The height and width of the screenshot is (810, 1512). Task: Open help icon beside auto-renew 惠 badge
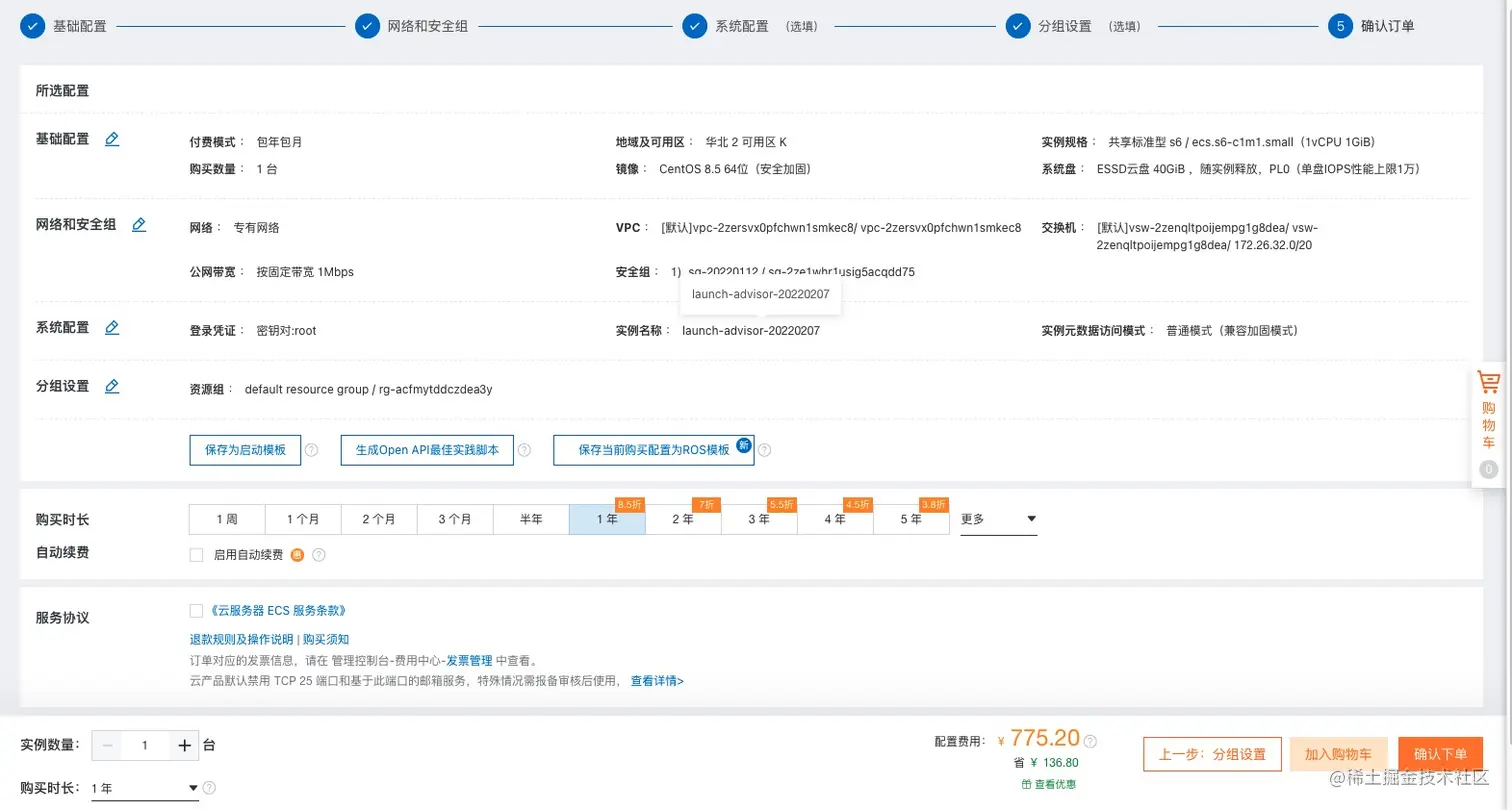click(319, 555)
